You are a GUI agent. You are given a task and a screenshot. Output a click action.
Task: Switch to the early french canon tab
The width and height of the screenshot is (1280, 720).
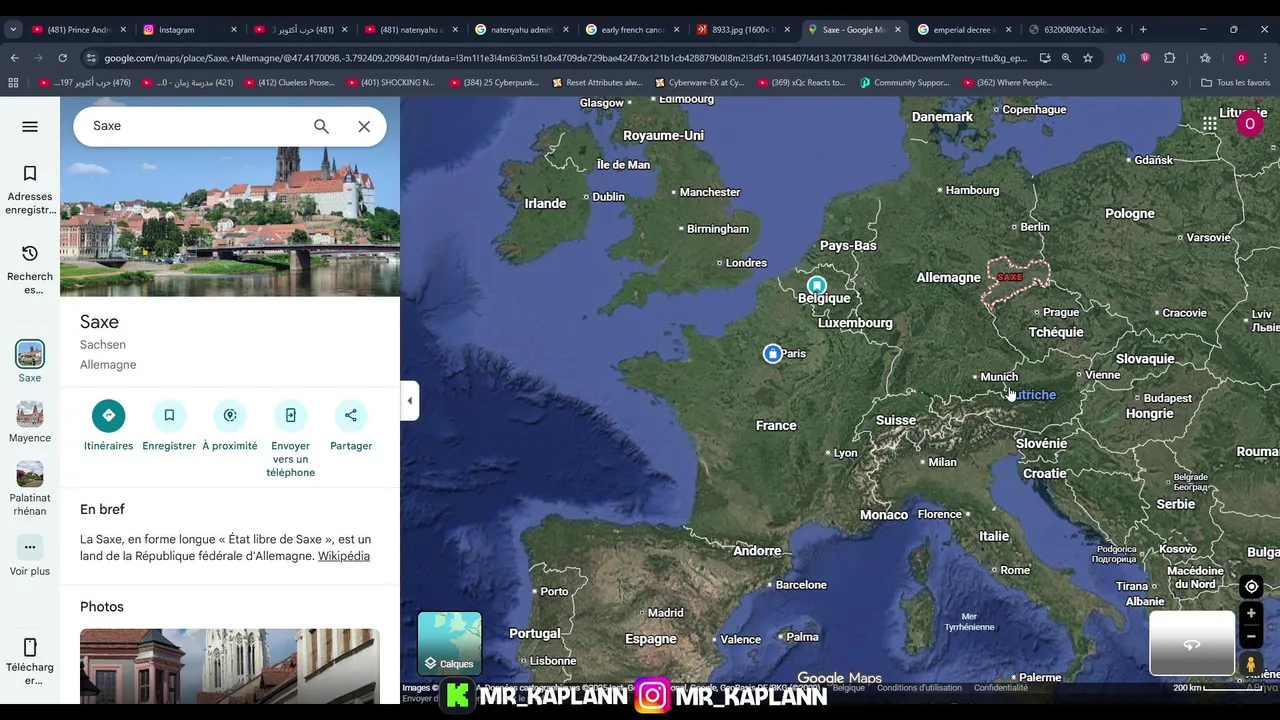(631, 30)
